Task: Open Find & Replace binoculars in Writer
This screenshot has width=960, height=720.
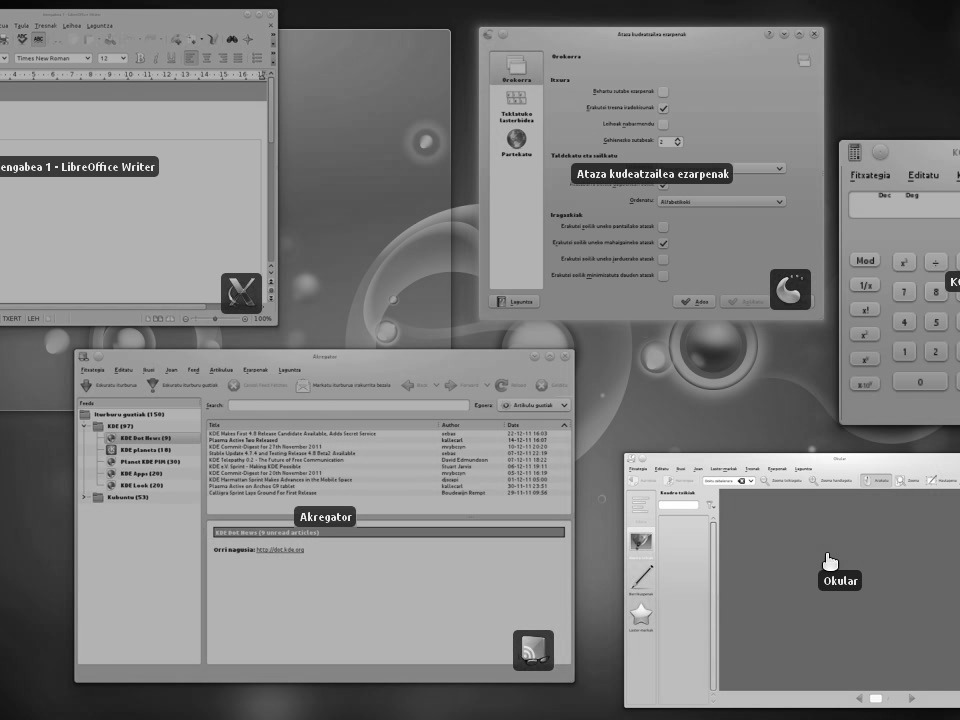Action: tap(232, 39)
